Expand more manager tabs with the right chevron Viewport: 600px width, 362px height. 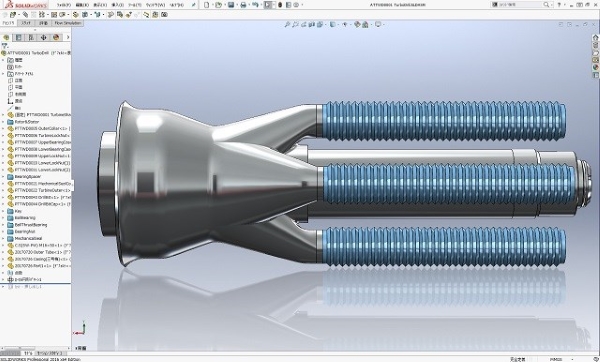click(x=68, y=37)
